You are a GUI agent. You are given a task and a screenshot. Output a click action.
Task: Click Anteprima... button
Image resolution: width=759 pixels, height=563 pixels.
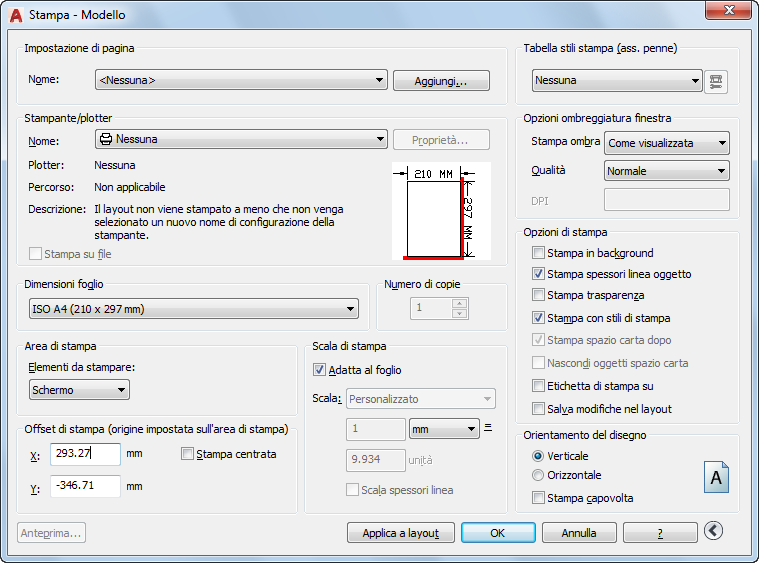(x=51, y=533)
